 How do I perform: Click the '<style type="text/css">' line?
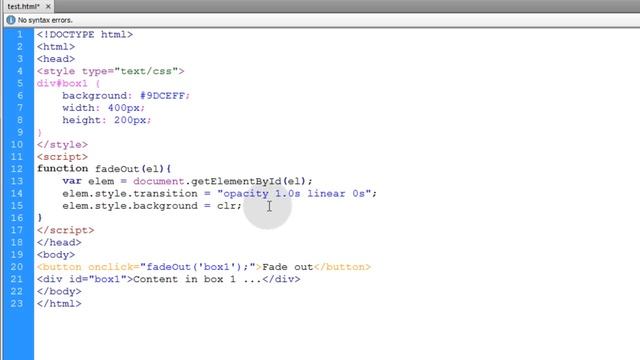111,71
